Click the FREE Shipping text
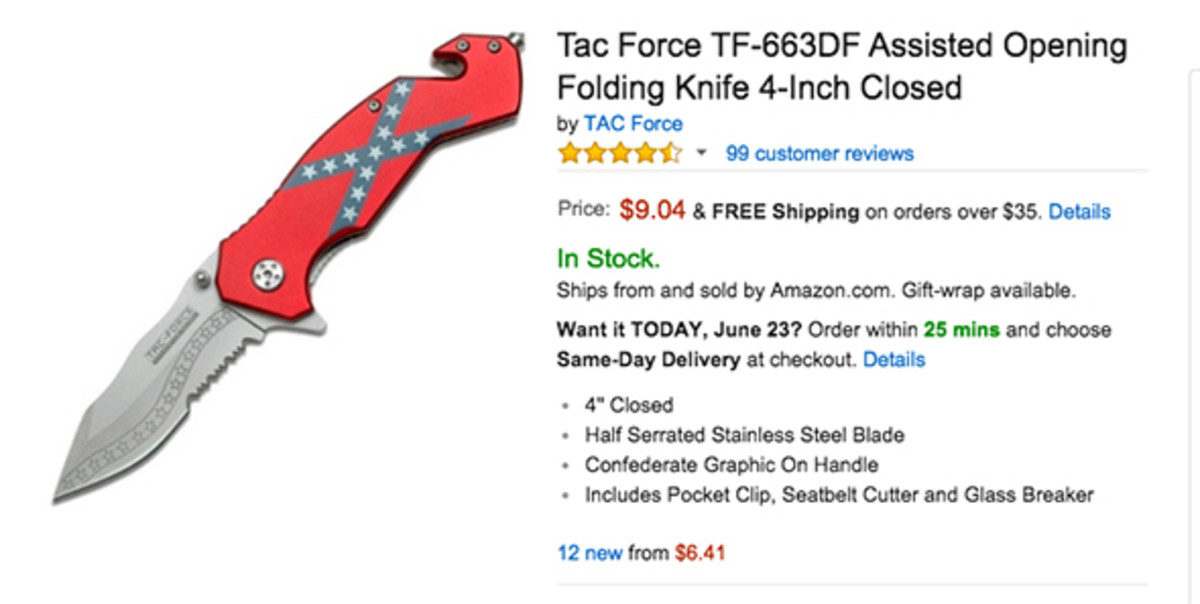 pos(785,212)
